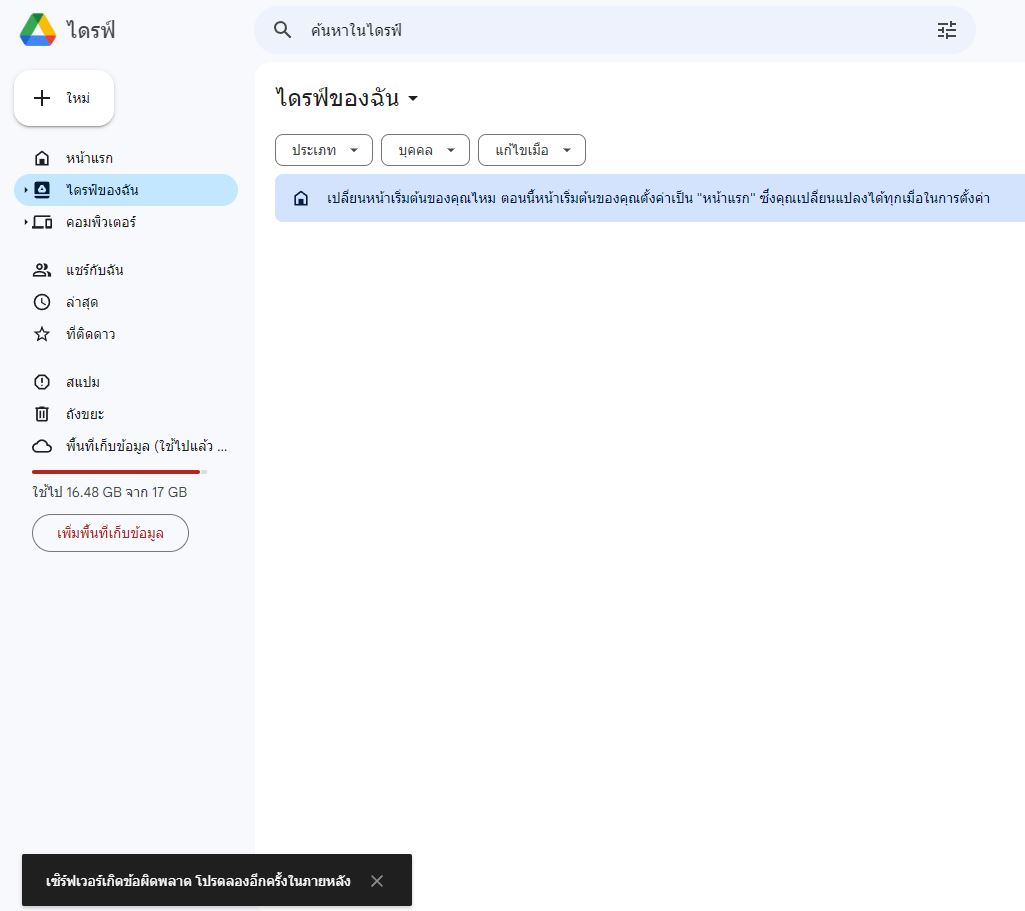1025x911 pixels.
Task: Open ไดรฟ์ของฉัน title dropdown
Action: 347,98
